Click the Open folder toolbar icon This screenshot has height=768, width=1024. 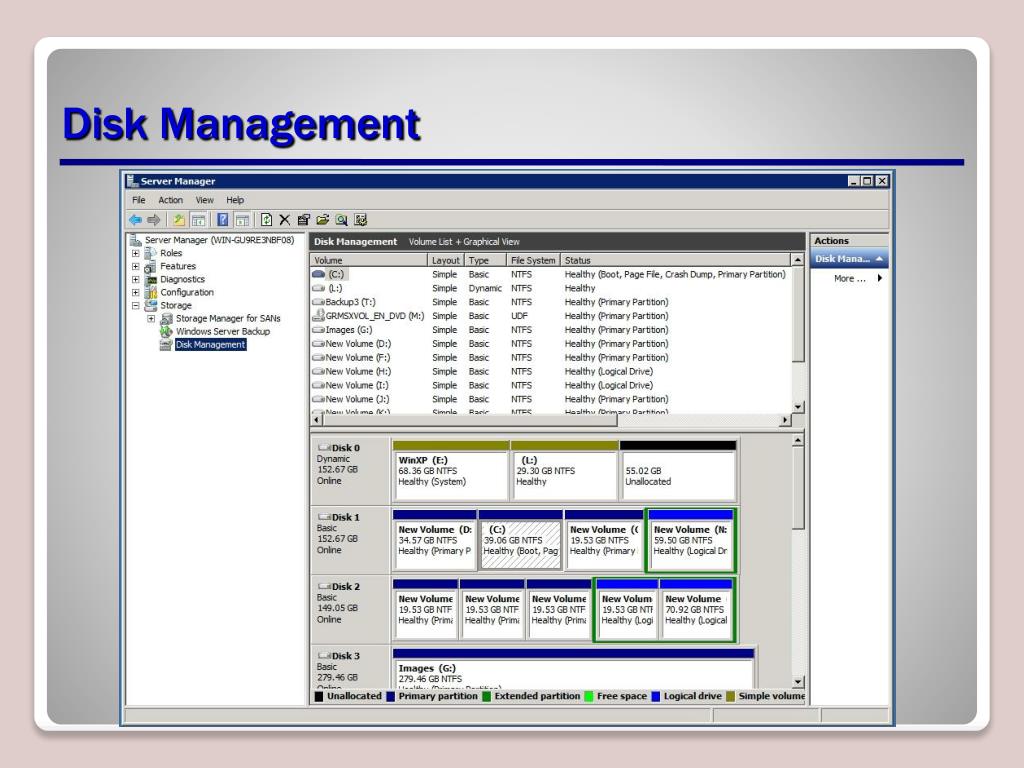(323, 220)
